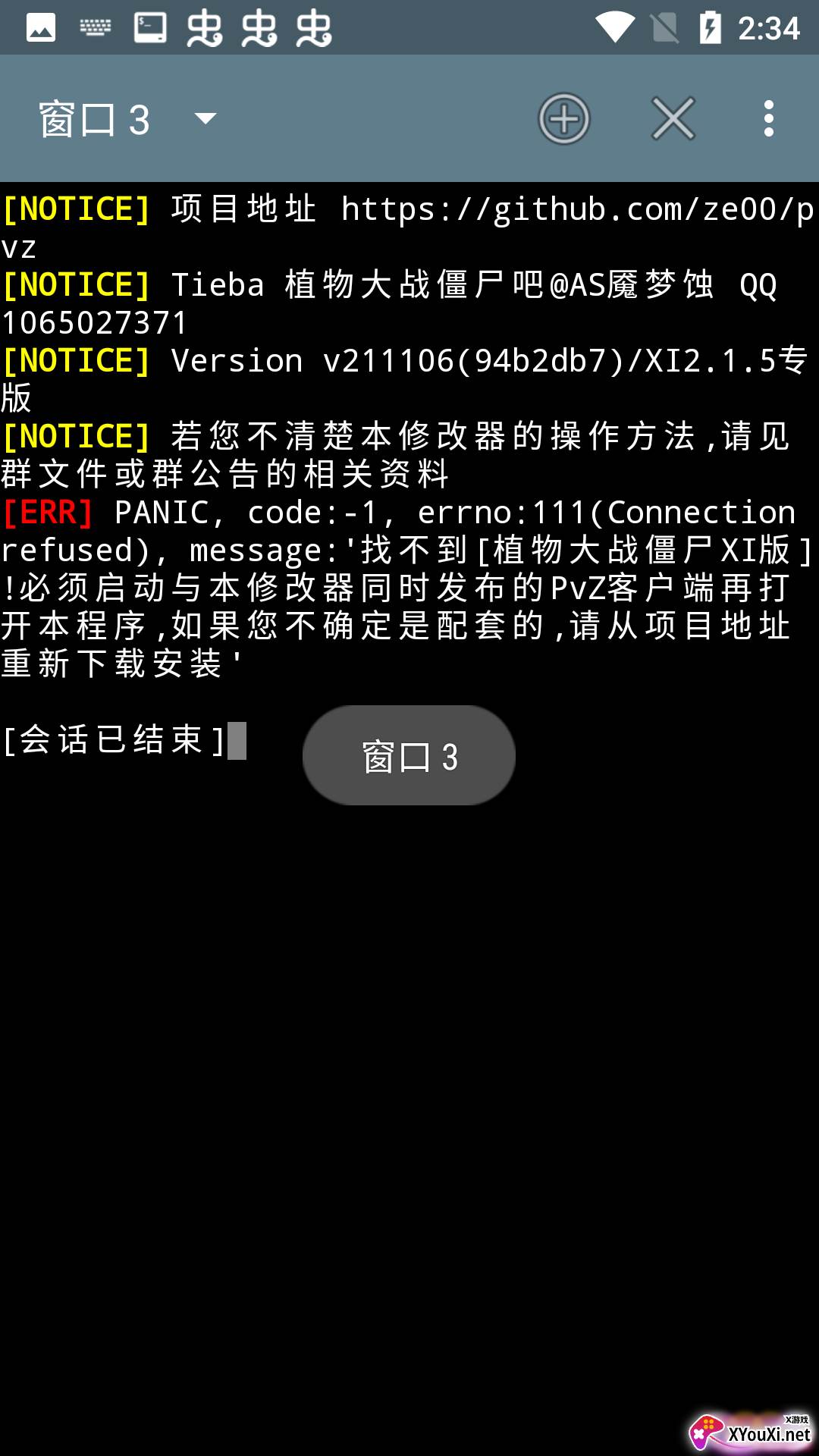Close the current terminal window

(x=673, y=119)
